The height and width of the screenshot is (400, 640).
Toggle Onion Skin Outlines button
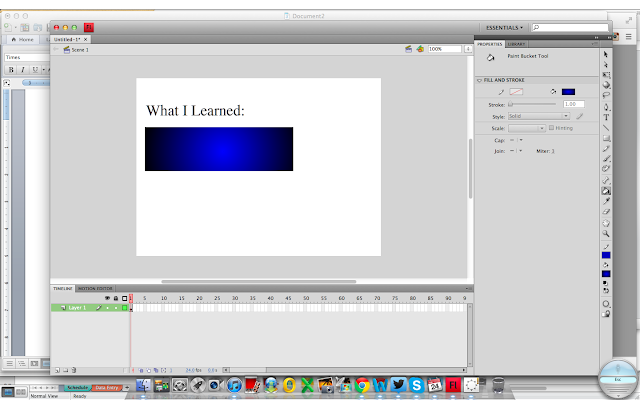coord(149,370)
